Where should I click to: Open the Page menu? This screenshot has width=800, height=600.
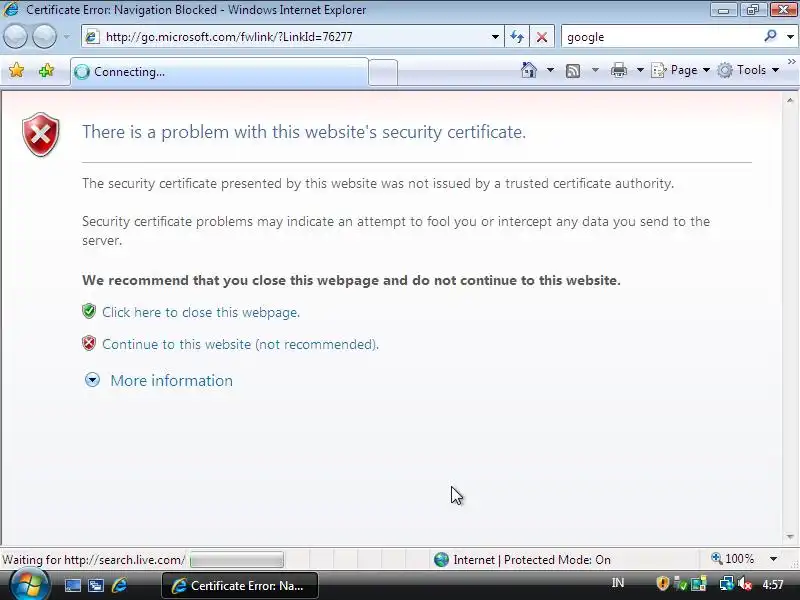coord(681,70)
